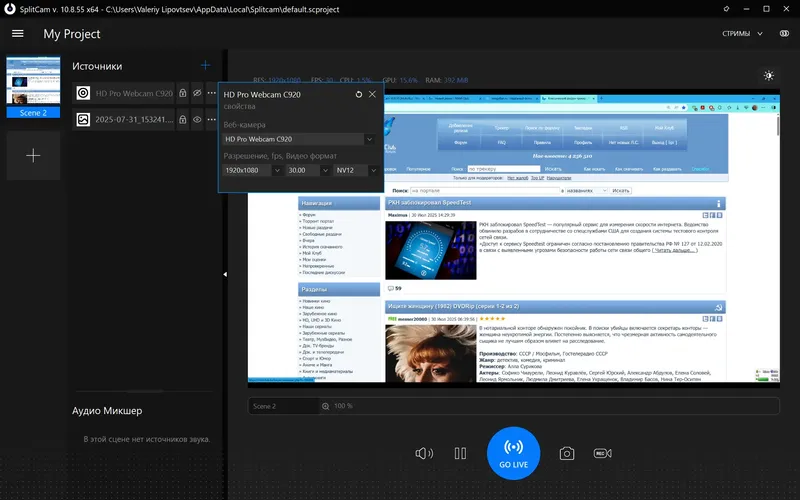Reset HD Pro Webcam C920 properties
Screen dimensions: 800x500
click(359, 94)
